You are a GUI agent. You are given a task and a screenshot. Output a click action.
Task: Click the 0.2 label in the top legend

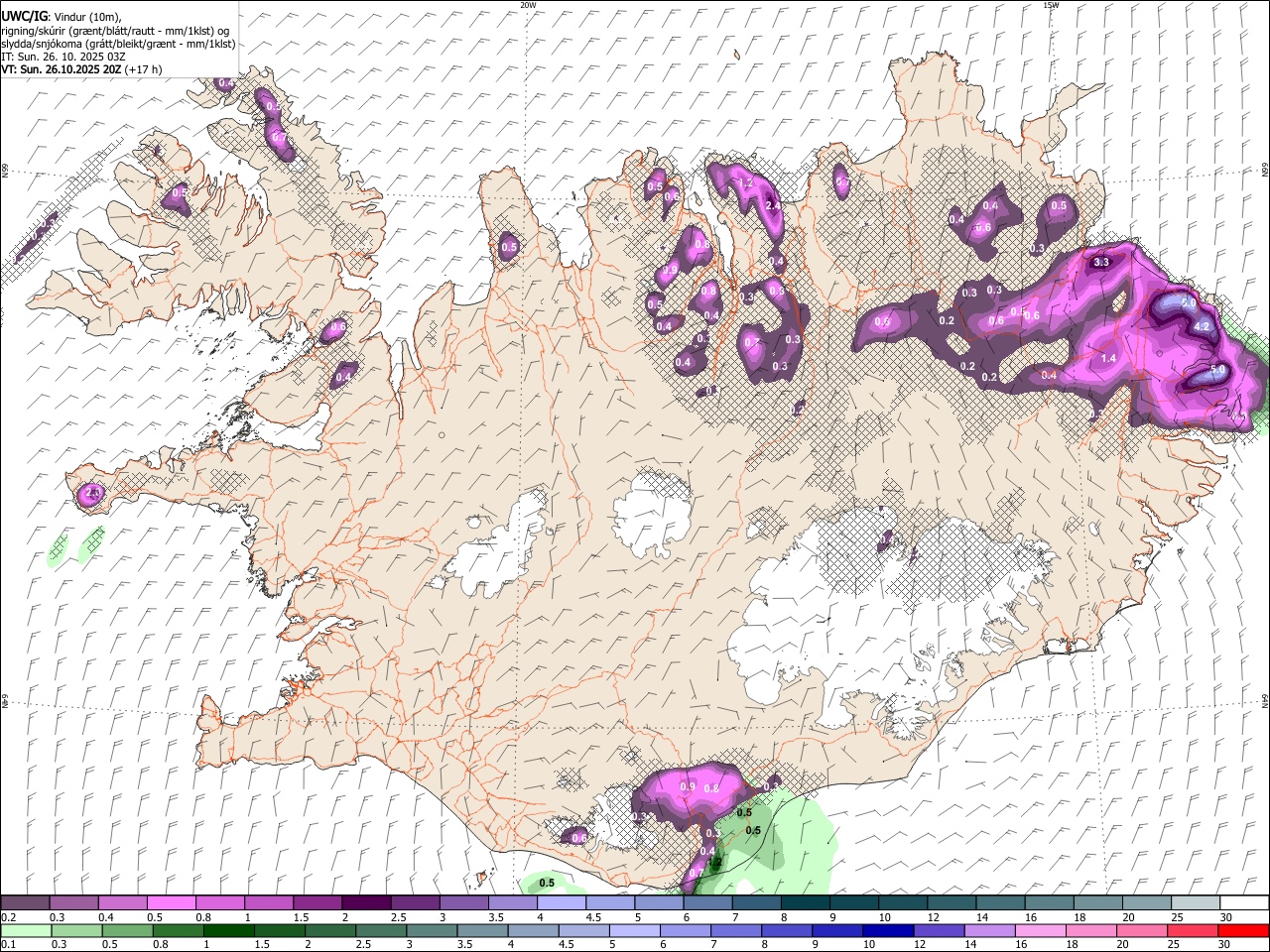pos(9,917)
